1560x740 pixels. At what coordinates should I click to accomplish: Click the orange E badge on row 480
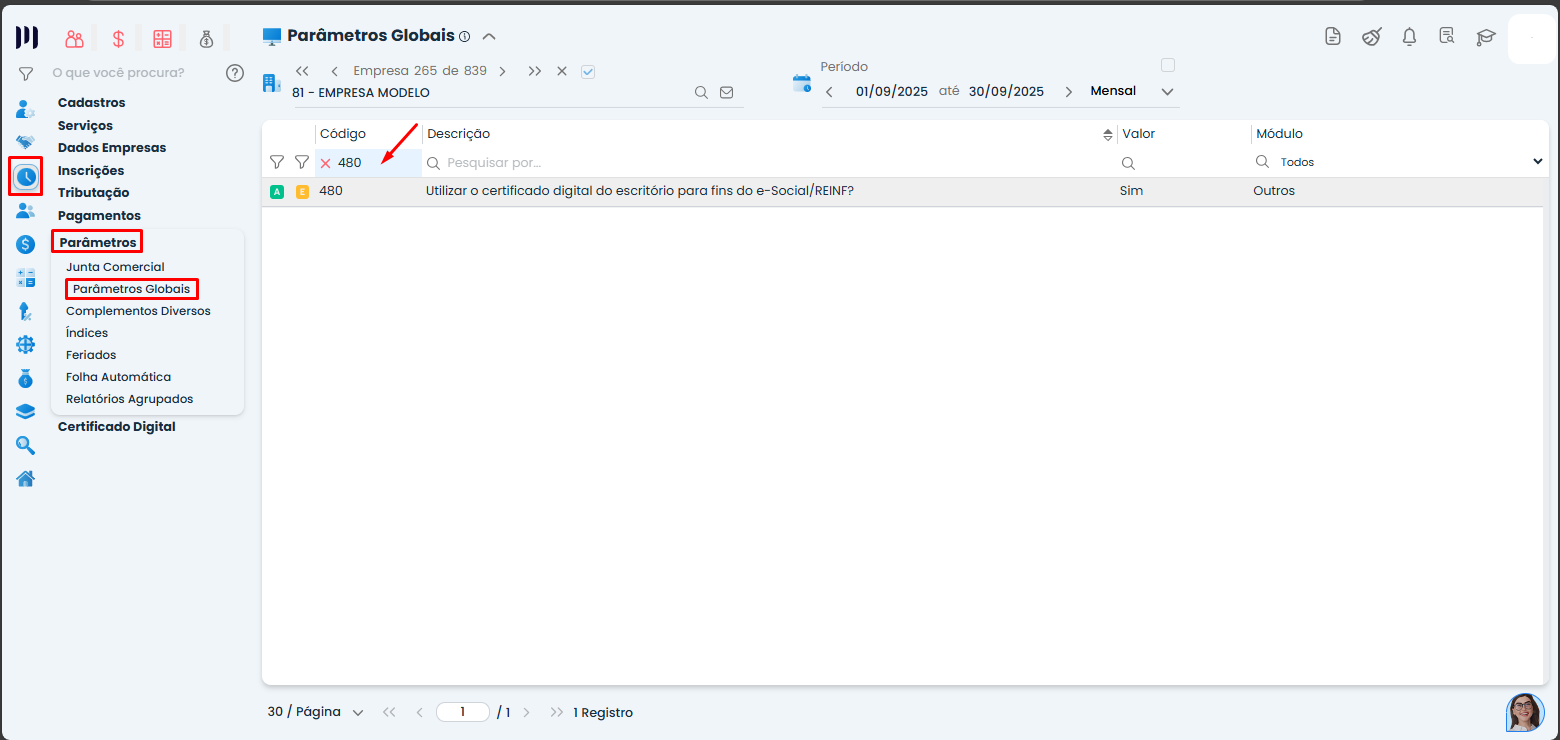(x=302, y=191)
